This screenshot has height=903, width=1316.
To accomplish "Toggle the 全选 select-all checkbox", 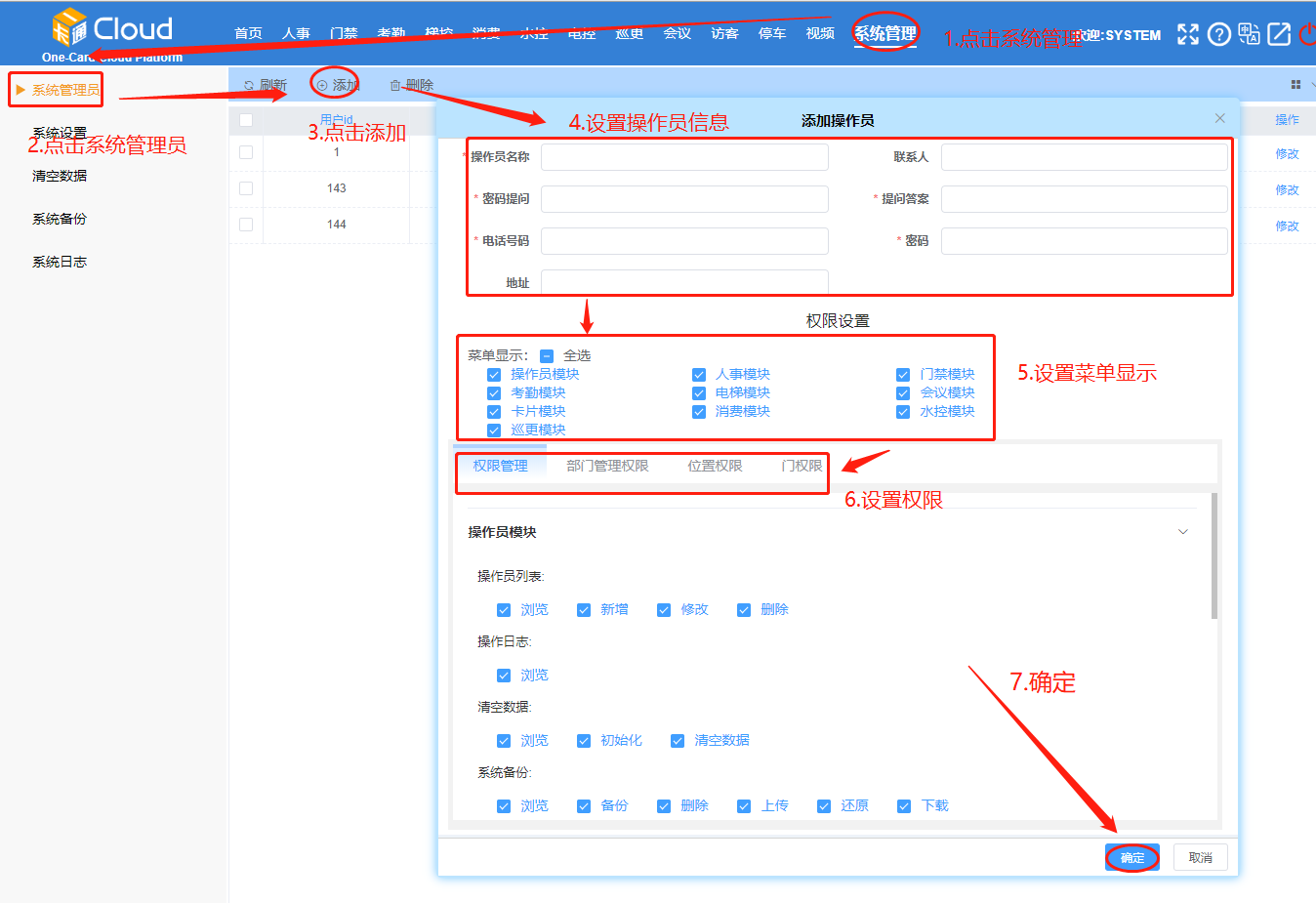I will tap(547, 356).
